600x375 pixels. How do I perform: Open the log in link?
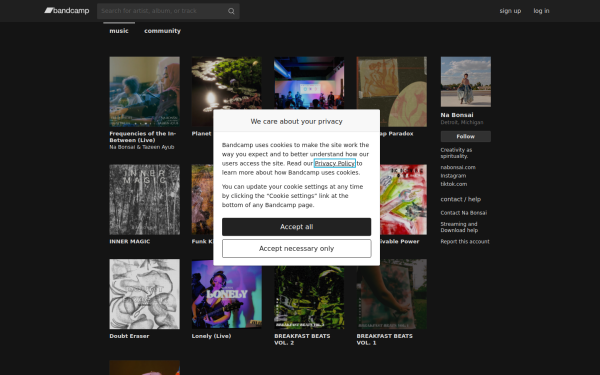coord(541,11)
